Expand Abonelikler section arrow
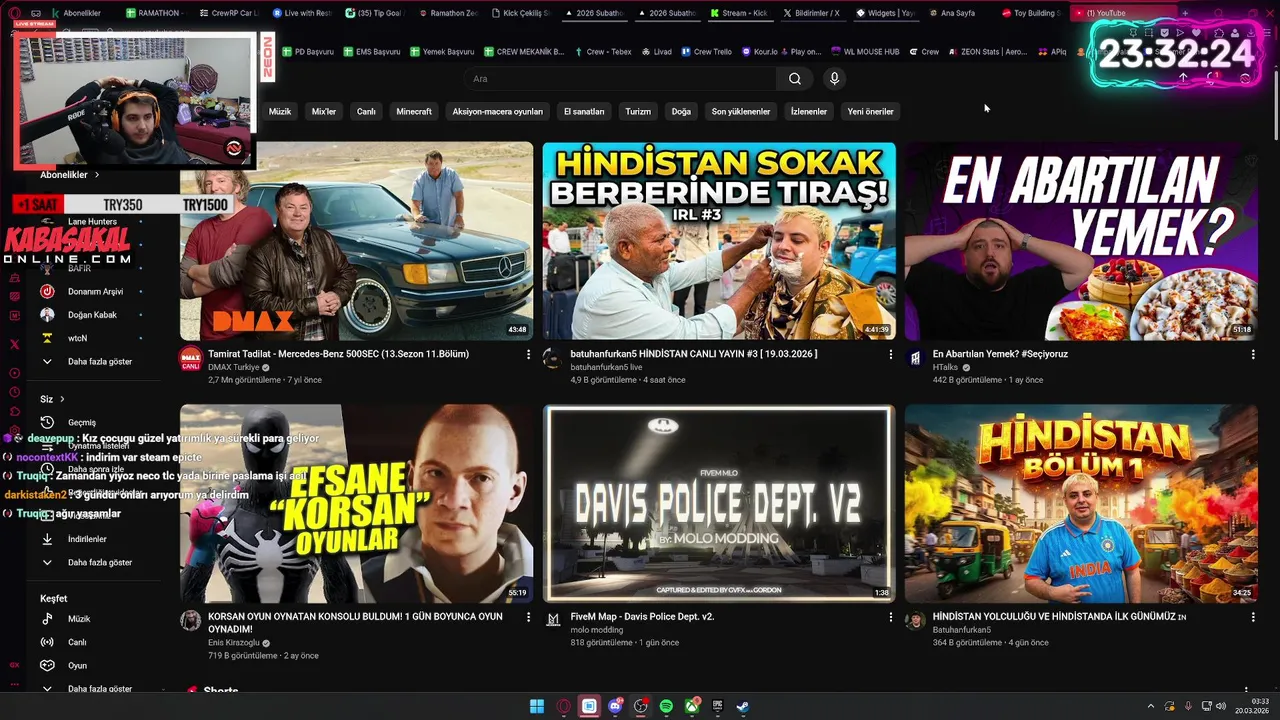The width and height of the screenshot is (1280, 720). [x=97, y=175]
